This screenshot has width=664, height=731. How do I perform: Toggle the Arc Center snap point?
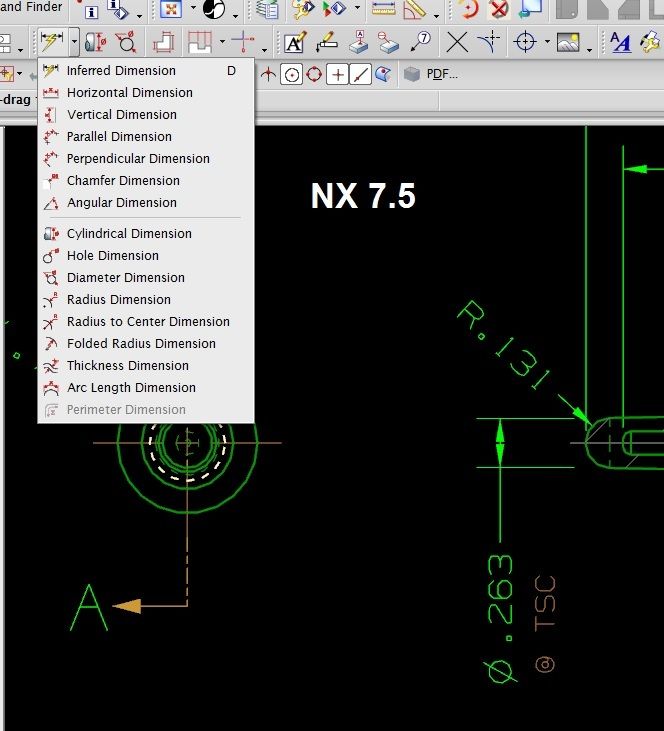292,75
